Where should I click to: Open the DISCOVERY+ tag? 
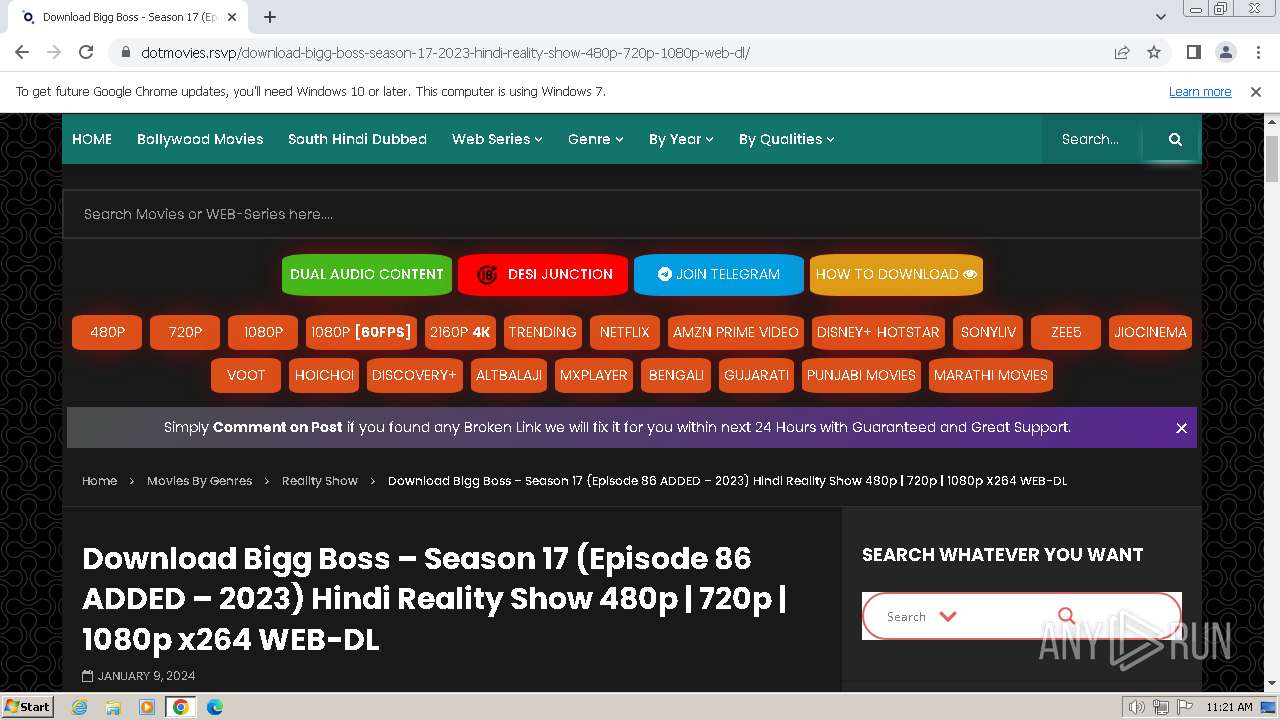[414, 375]
